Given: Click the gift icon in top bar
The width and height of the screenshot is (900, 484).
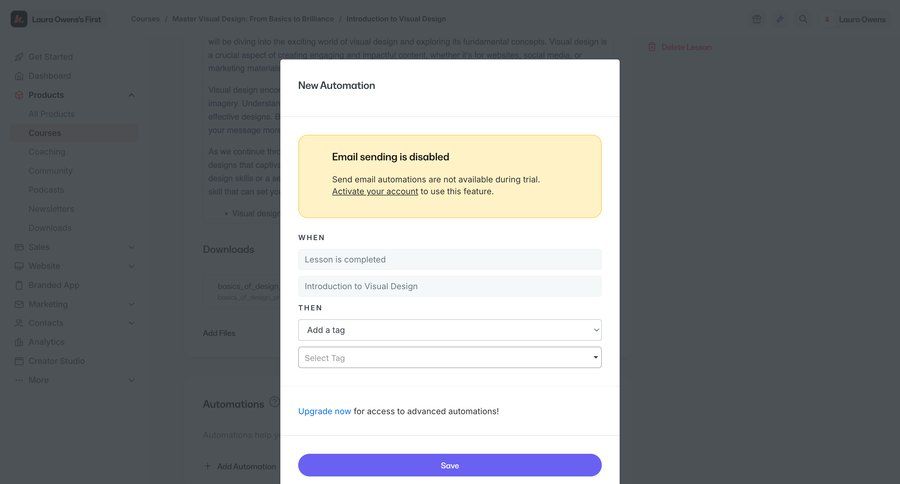Looking at the screenshot, I should point(757,19).
